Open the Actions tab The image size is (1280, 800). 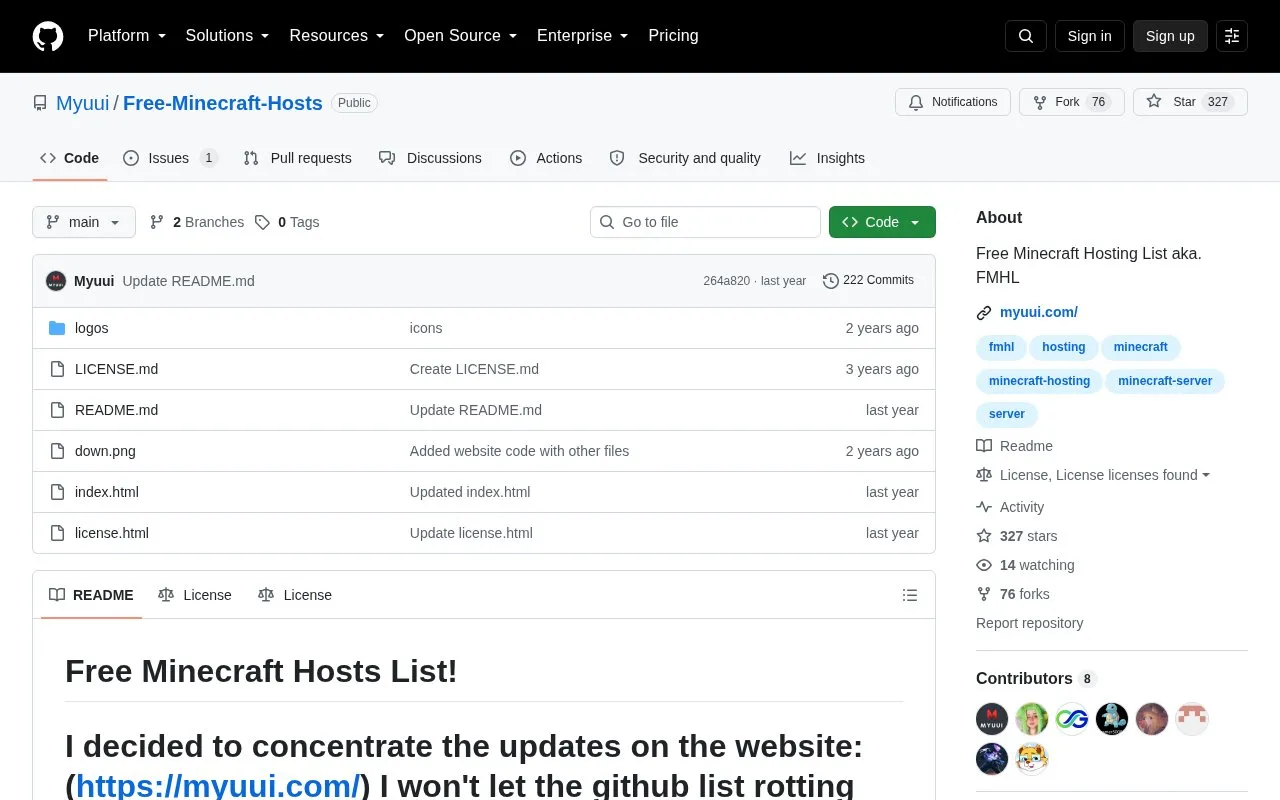(546, 158)
